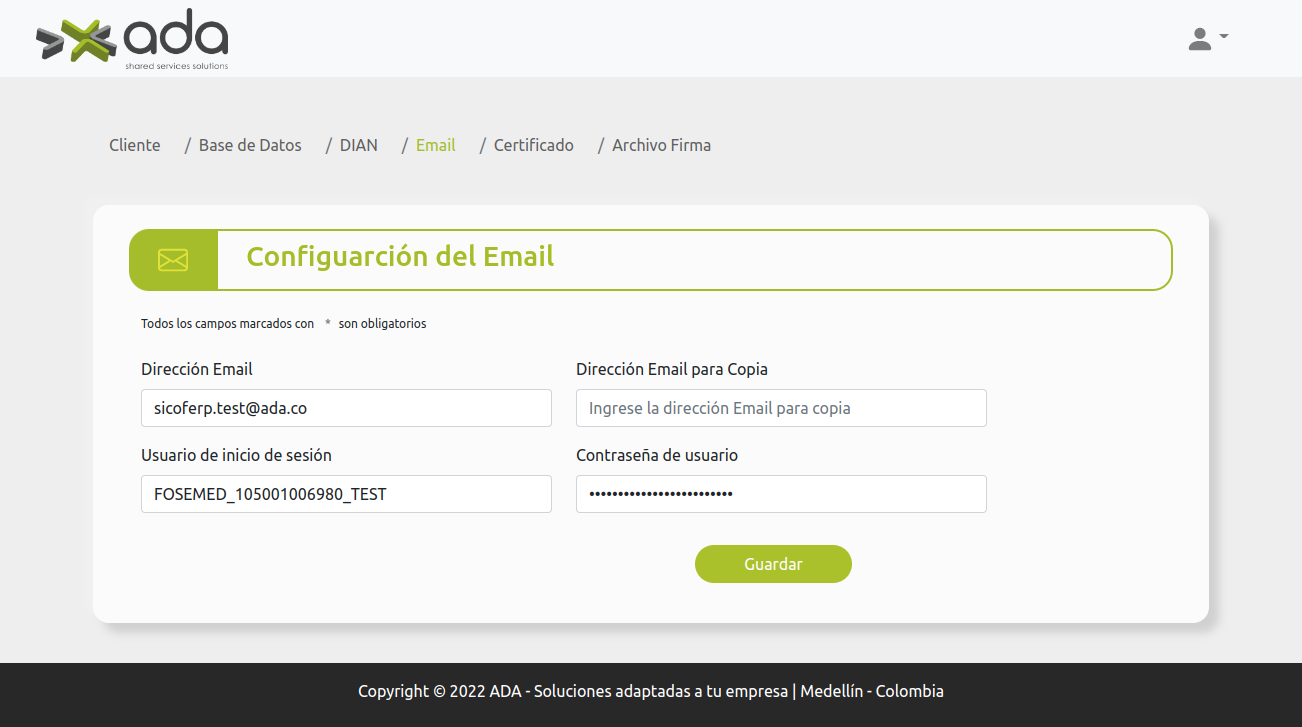Click the Guardar button
The height and width of the screenshot is (727, 1302).
(x=773, y=564)
